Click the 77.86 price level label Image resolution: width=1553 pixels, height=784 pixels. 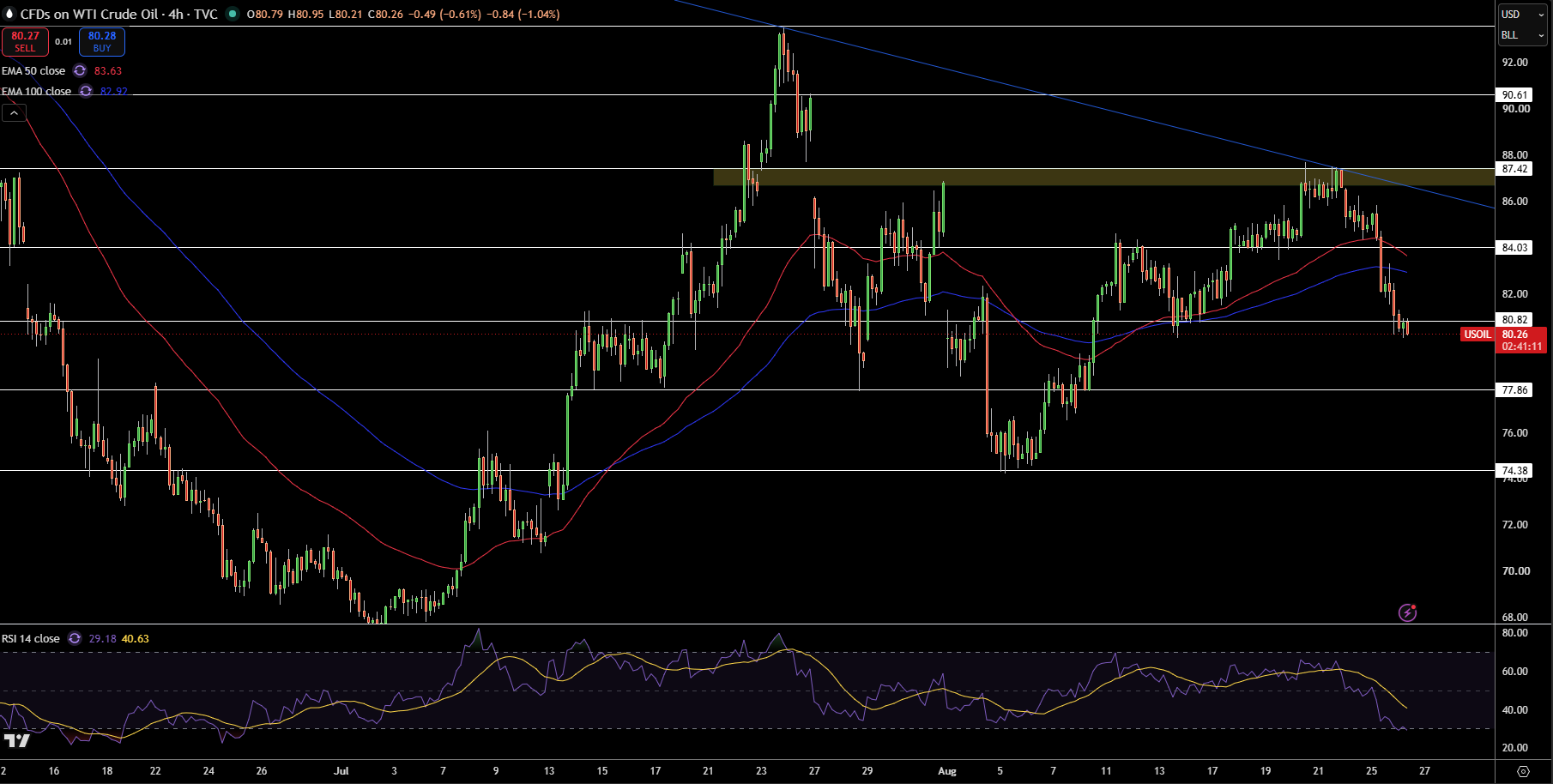(1514, 390)
